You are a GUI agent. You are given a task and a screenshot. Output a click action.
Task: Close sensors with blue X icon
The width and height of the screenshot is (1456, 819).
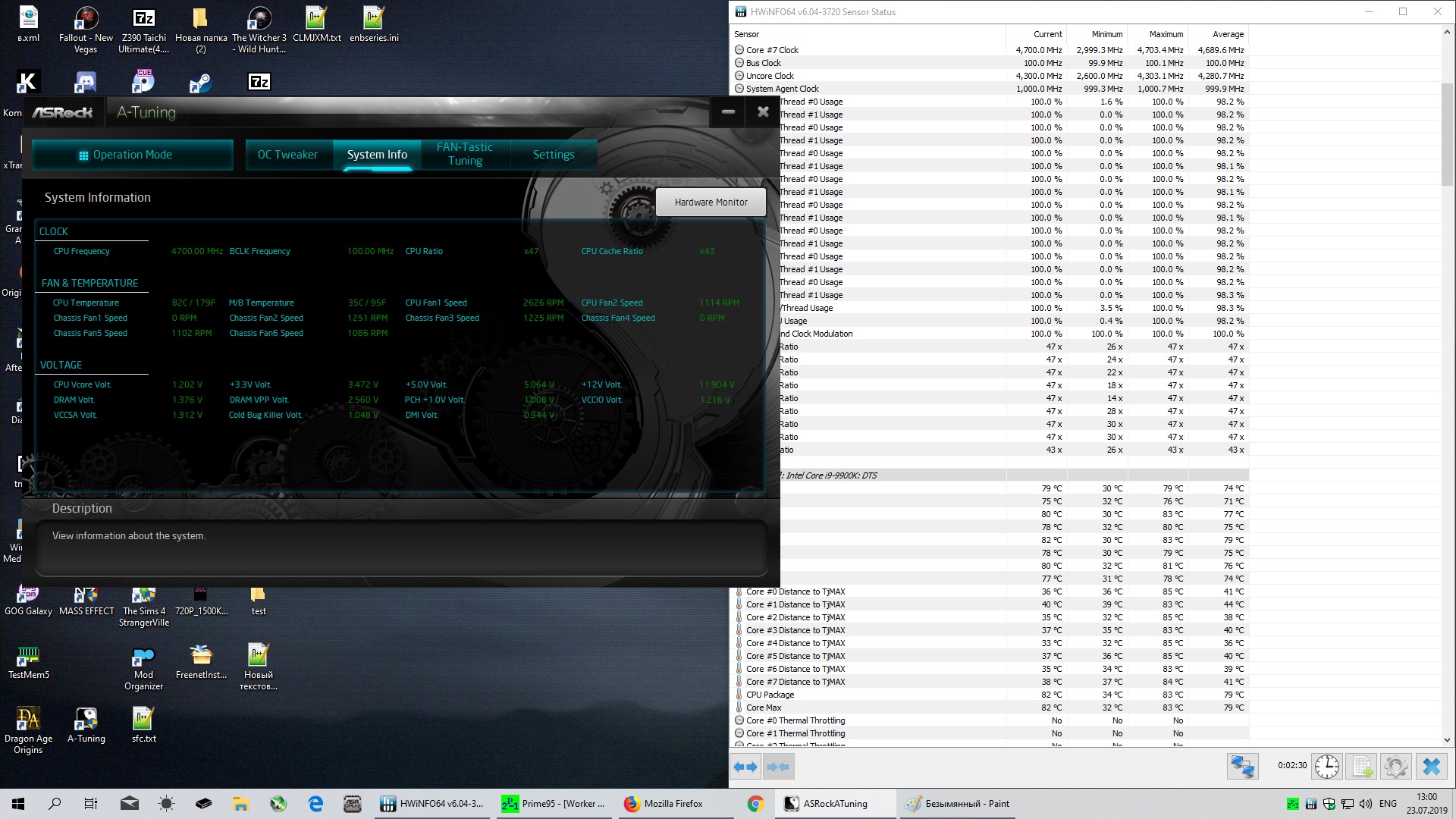tap(1431, 767)
